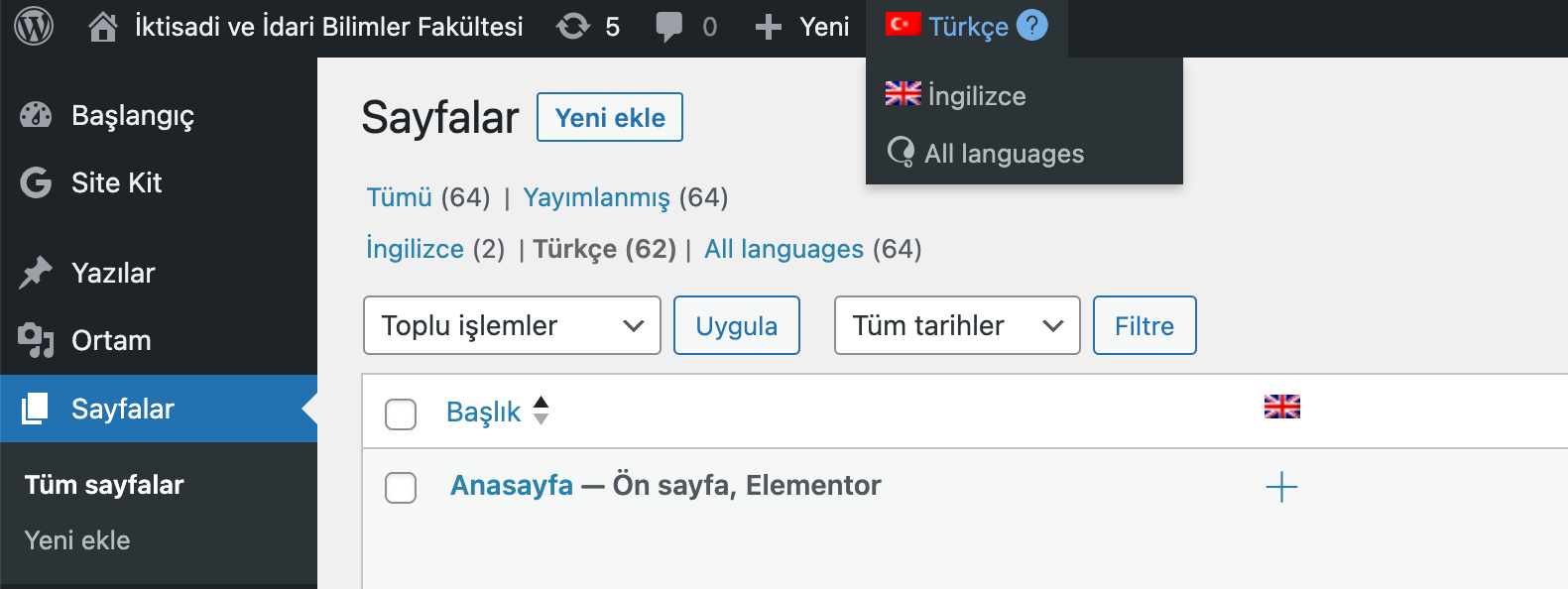Sort pages using Başlık sort arrows
The image size is (1568, 589).
[x=541, y=411]
